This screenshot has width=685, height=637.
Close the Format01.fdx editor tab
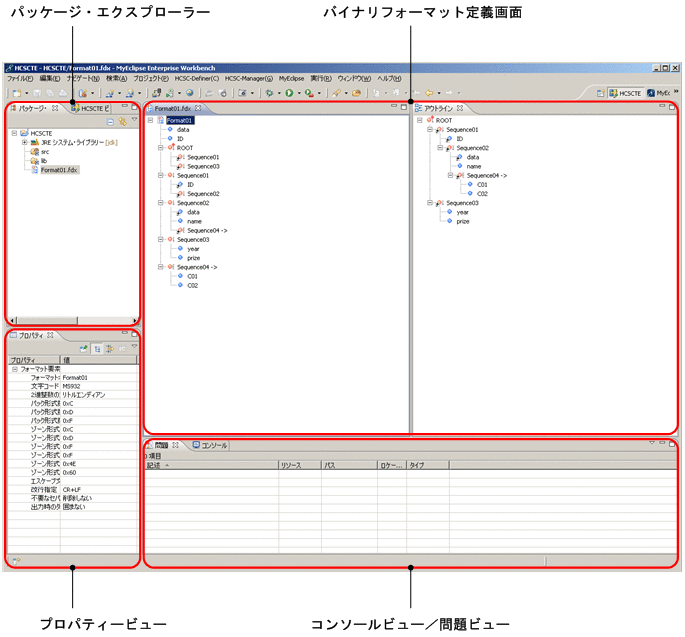coord(198,108)
